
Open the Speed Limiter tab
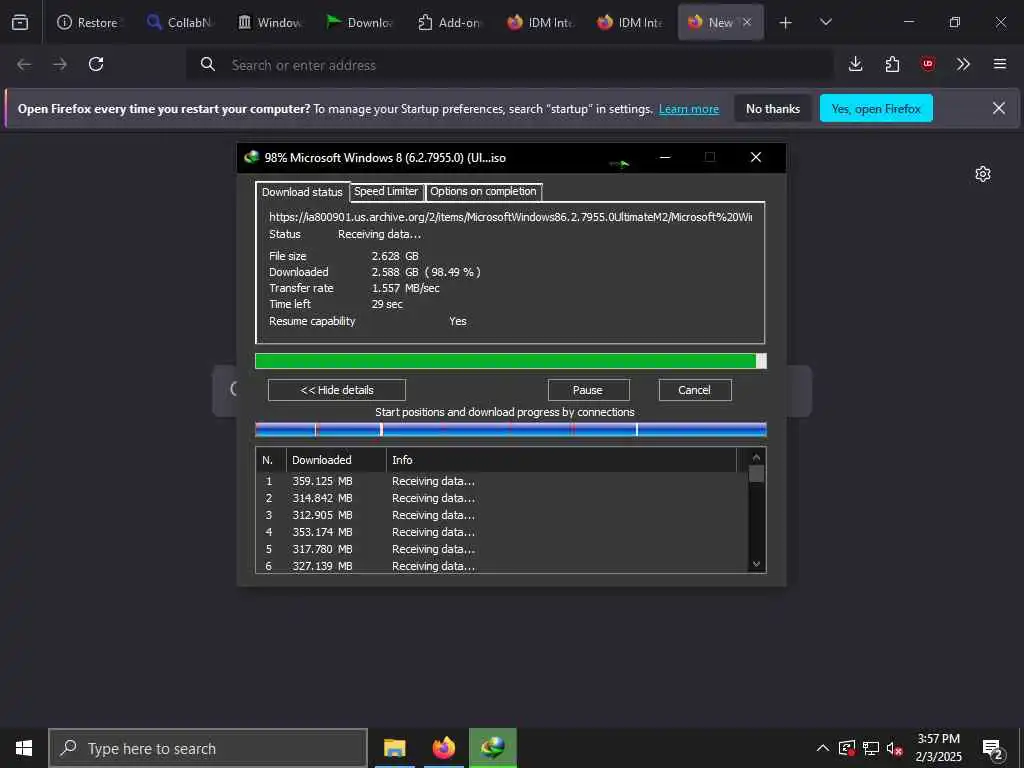click(386, 191)
